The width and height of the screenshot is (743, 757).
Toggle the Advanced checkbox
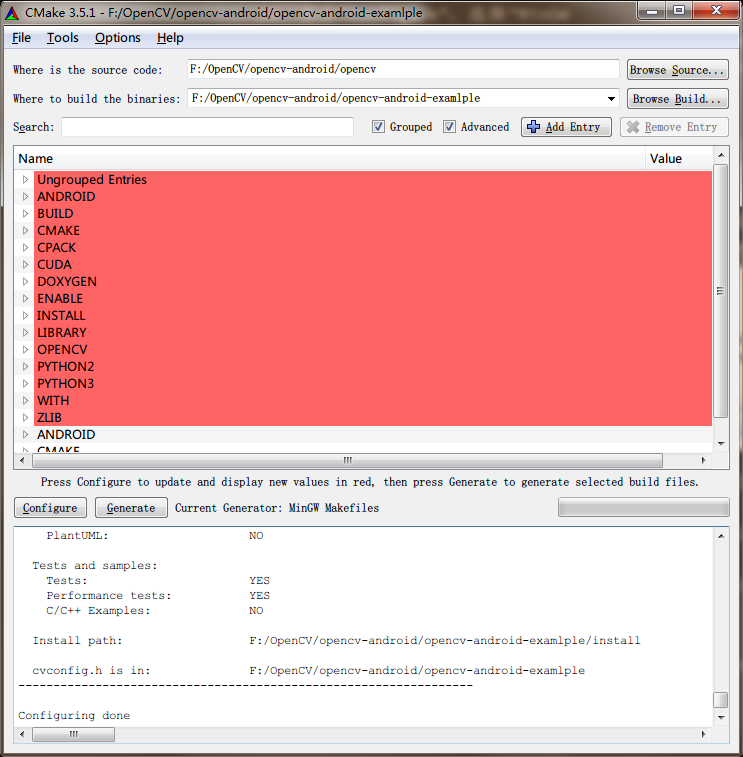click(449, 127)
